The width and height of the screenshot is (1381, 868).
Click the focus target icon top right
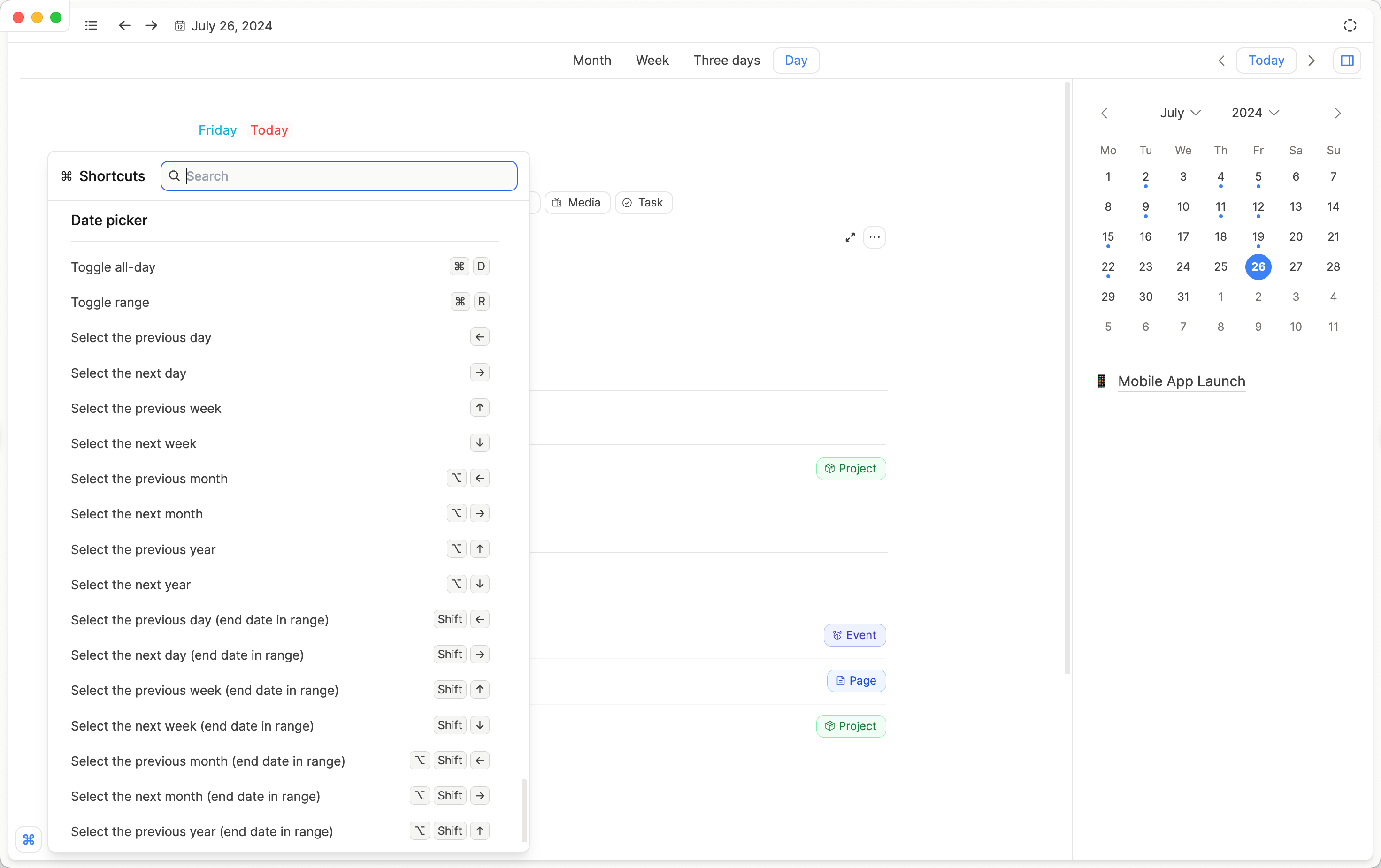[x=1350, y=25]
